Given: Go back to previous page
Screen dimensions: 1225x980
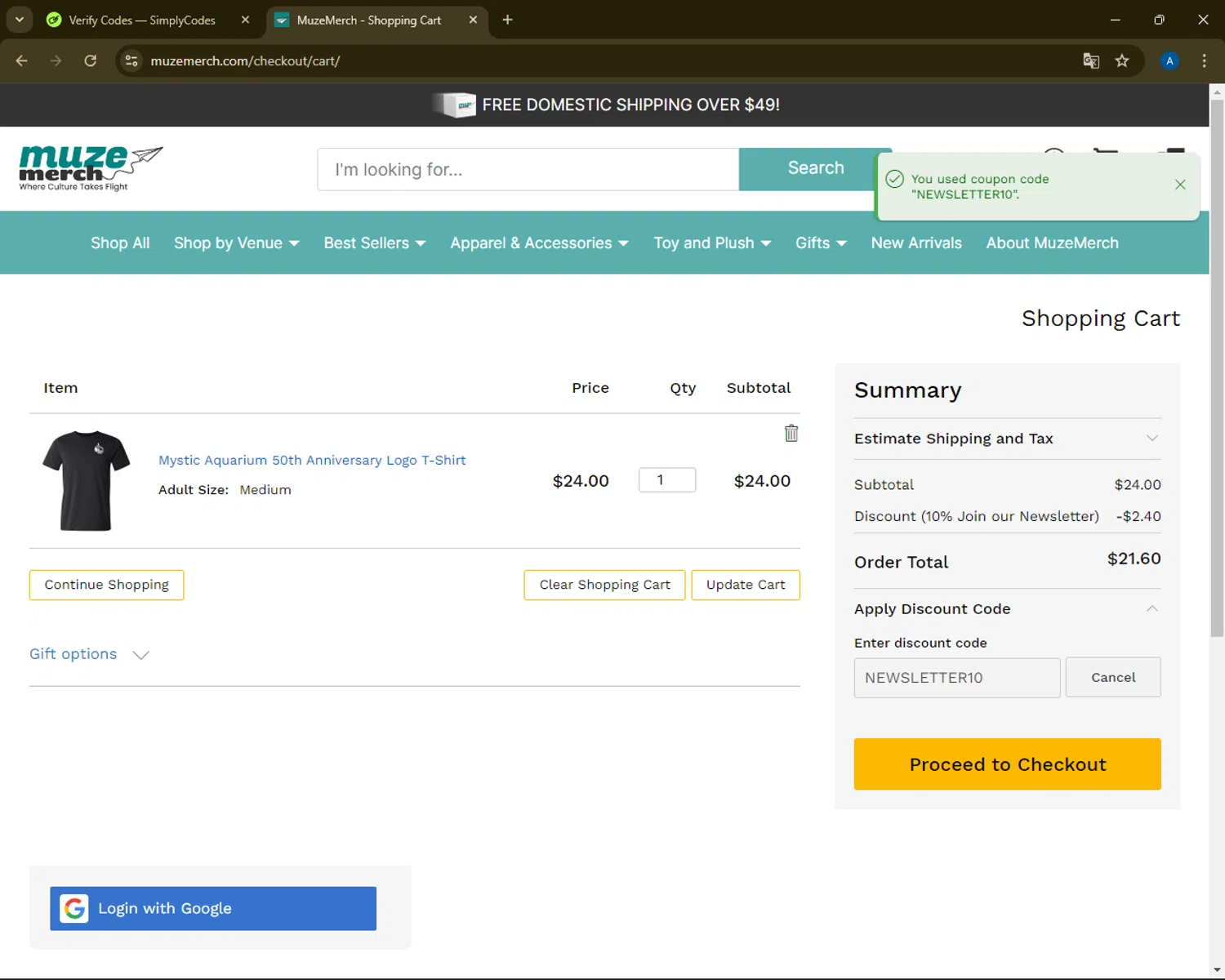Looking at the screenshot, I should [22, 60].
